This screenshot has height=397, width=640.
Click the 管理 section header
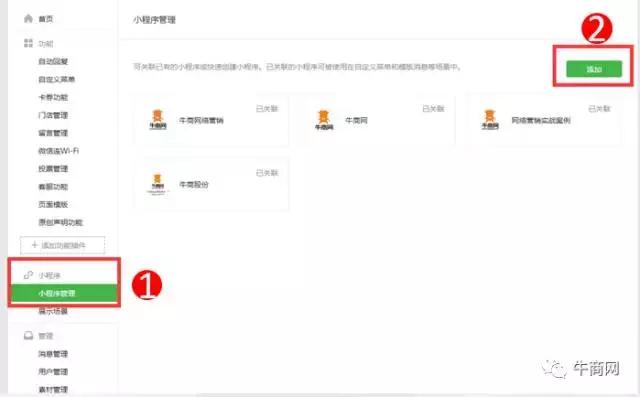46,336
